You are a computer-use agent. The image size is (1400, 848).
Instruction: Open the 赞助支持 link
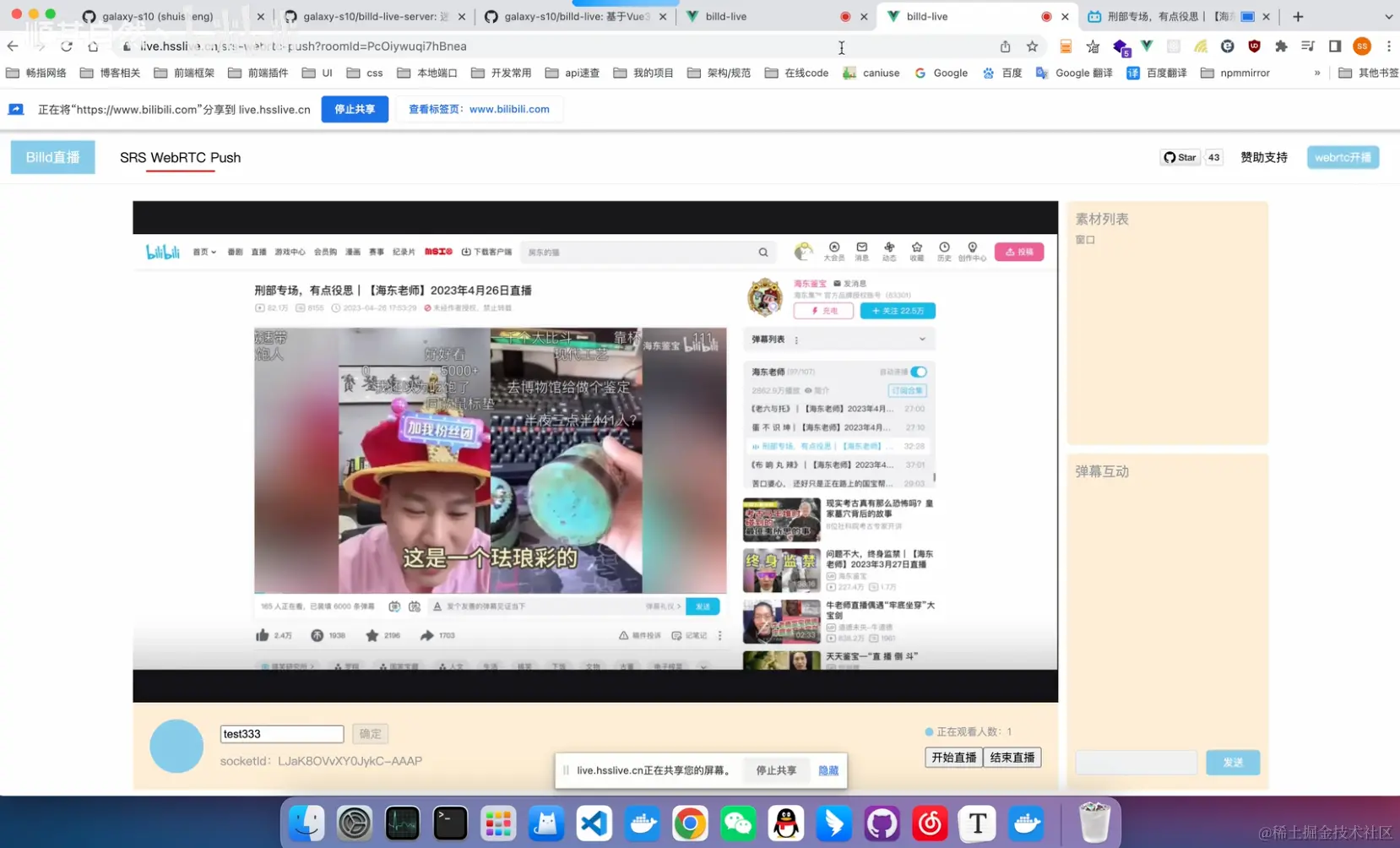[1263, 157]
